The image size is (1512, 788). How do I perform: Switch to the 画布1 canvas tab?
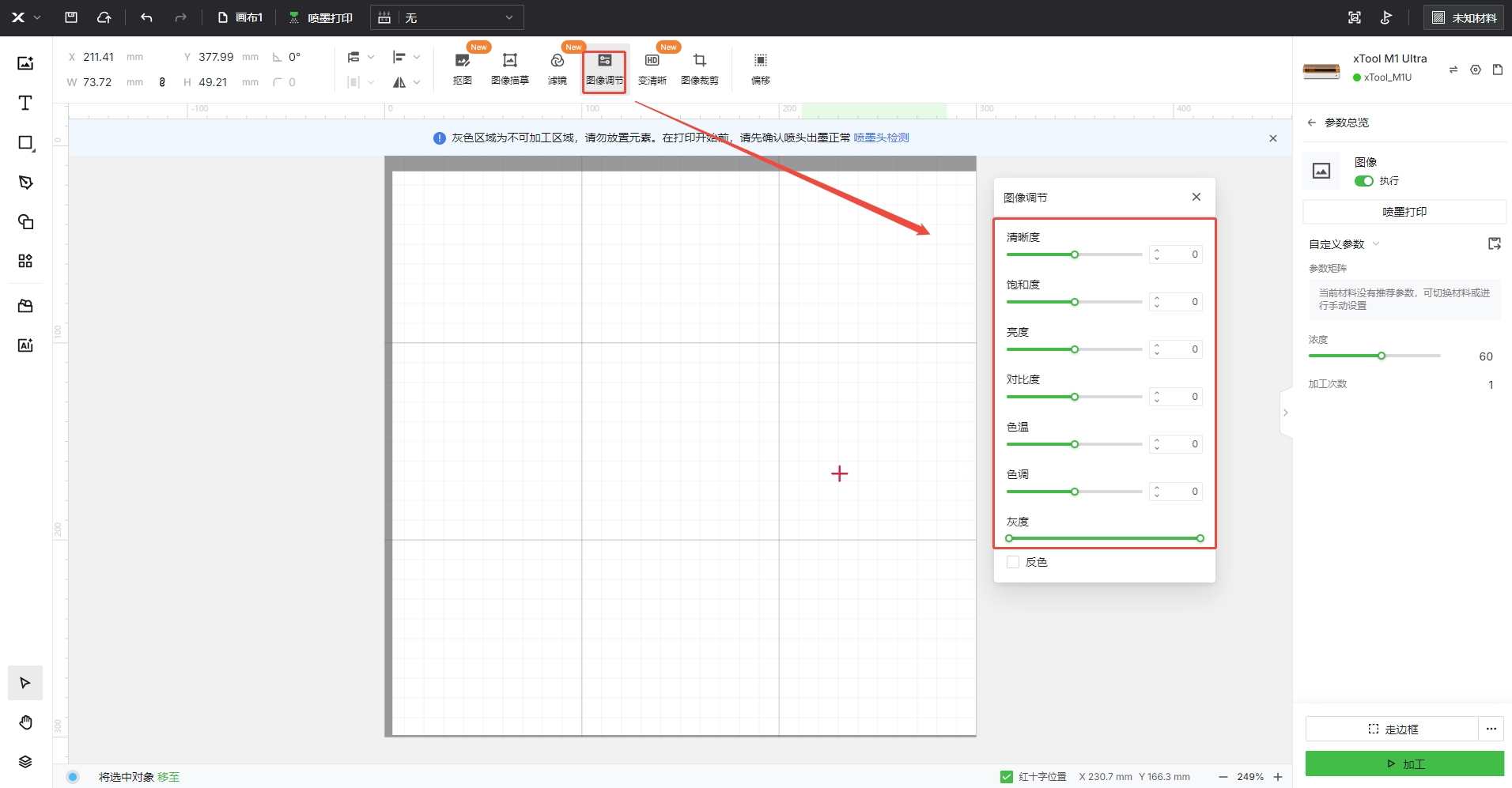click(x=240, y=17)
